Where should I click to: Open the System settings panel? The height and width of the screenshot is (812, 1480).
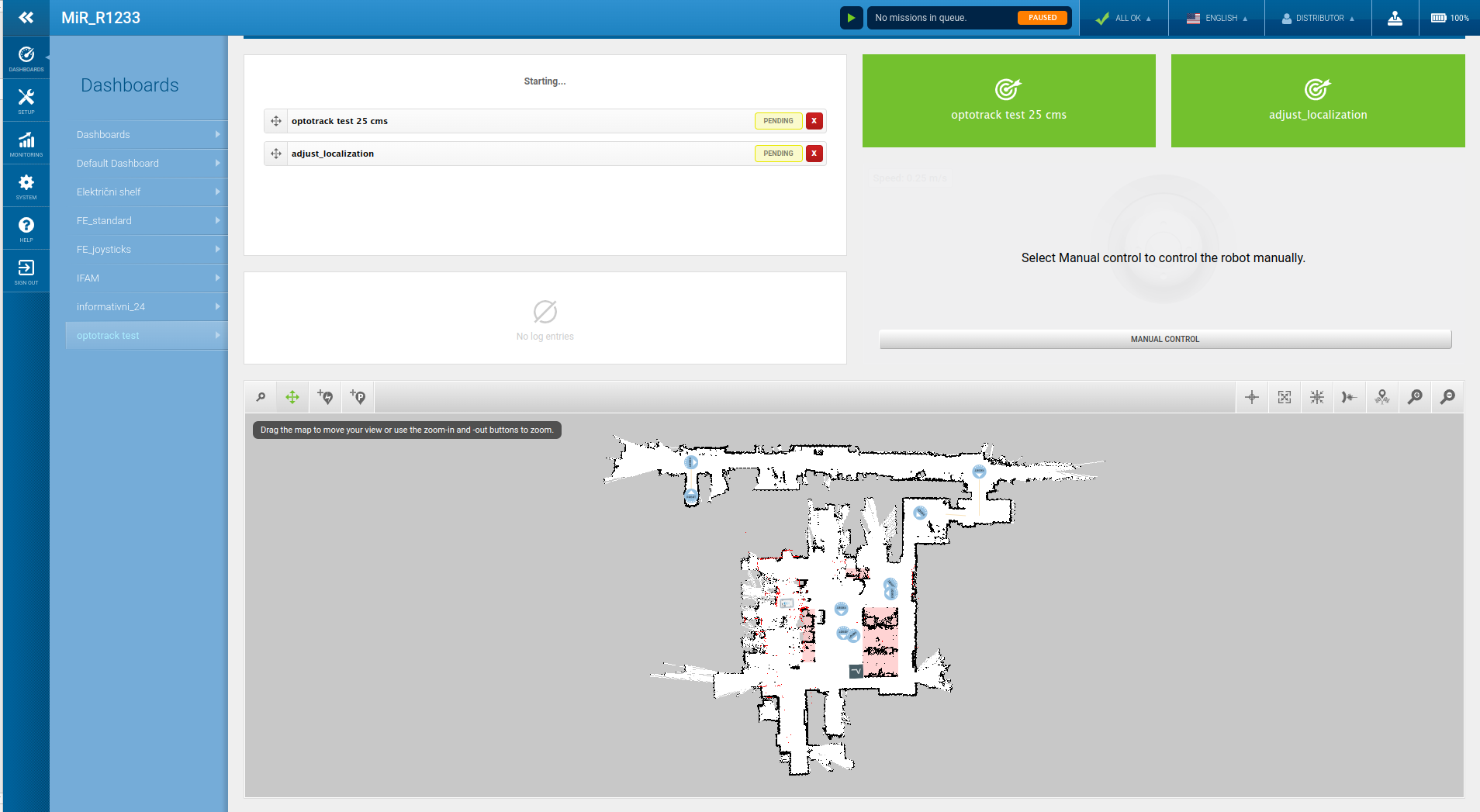pos(26,185)
